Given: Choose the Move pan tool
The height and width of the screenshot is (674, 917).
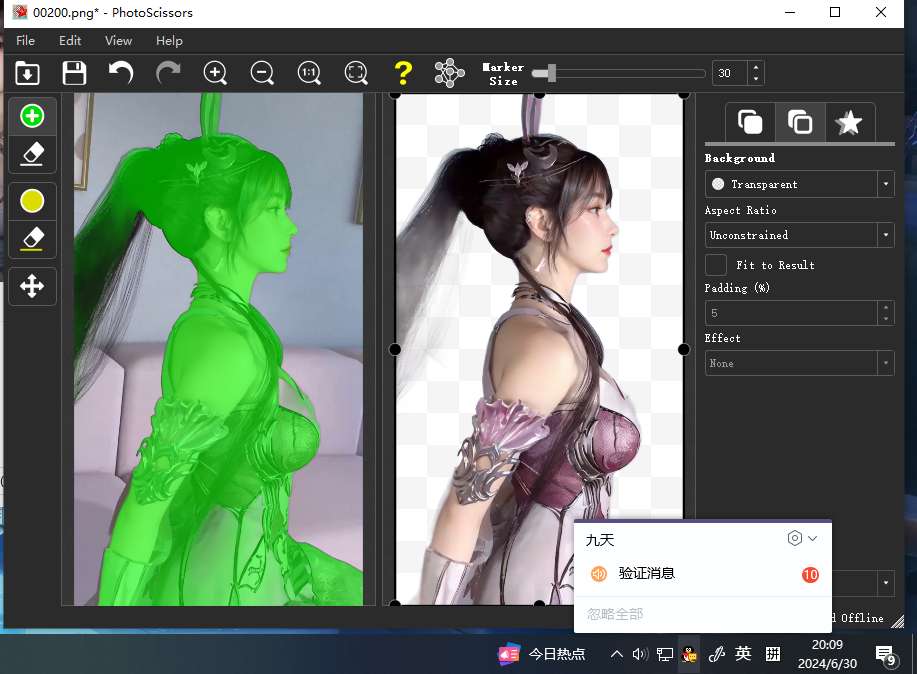Looking at the screenshot, I should 32,286.
